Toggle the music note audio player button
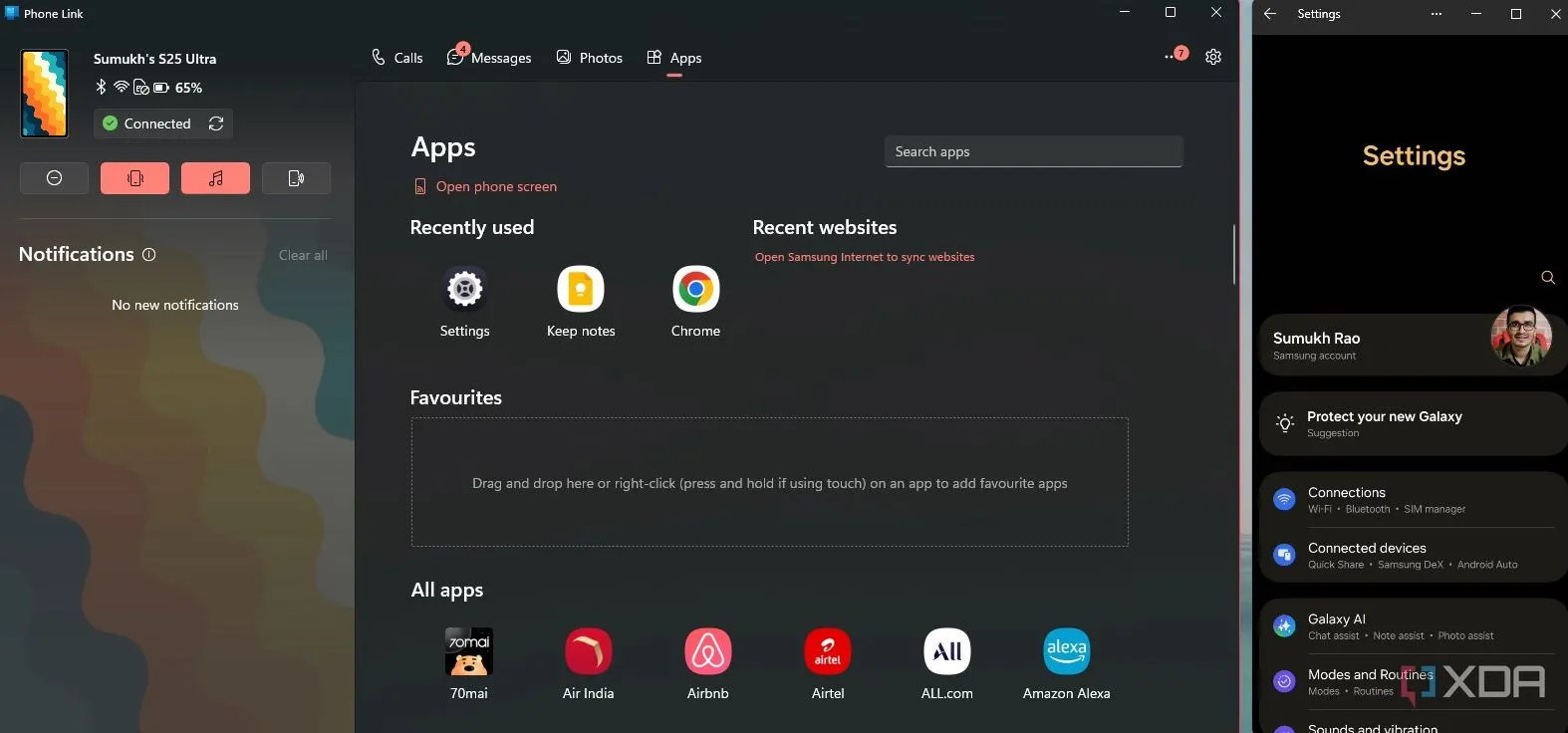The width and height of the screenshot is (1568, 733). (215, 178)
